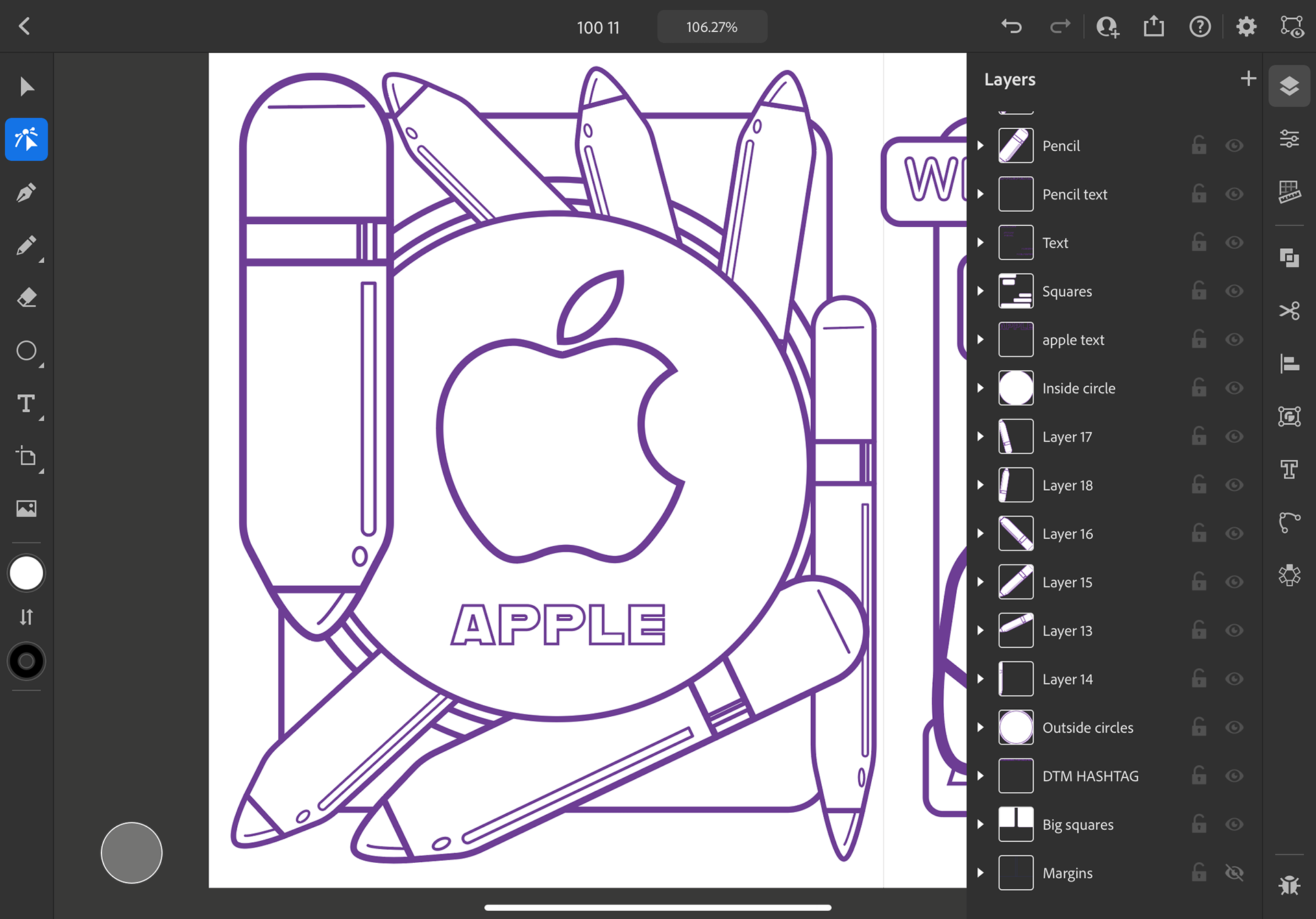Select the Pencil text layer row

point(1114,194)
